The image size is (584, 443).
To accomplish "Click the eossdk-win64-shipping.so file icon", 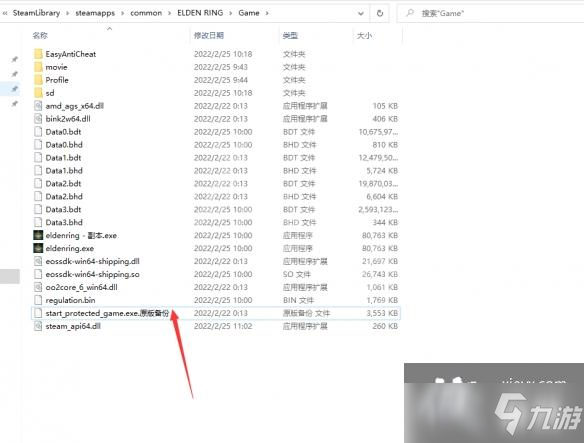I will coord(38,274).
